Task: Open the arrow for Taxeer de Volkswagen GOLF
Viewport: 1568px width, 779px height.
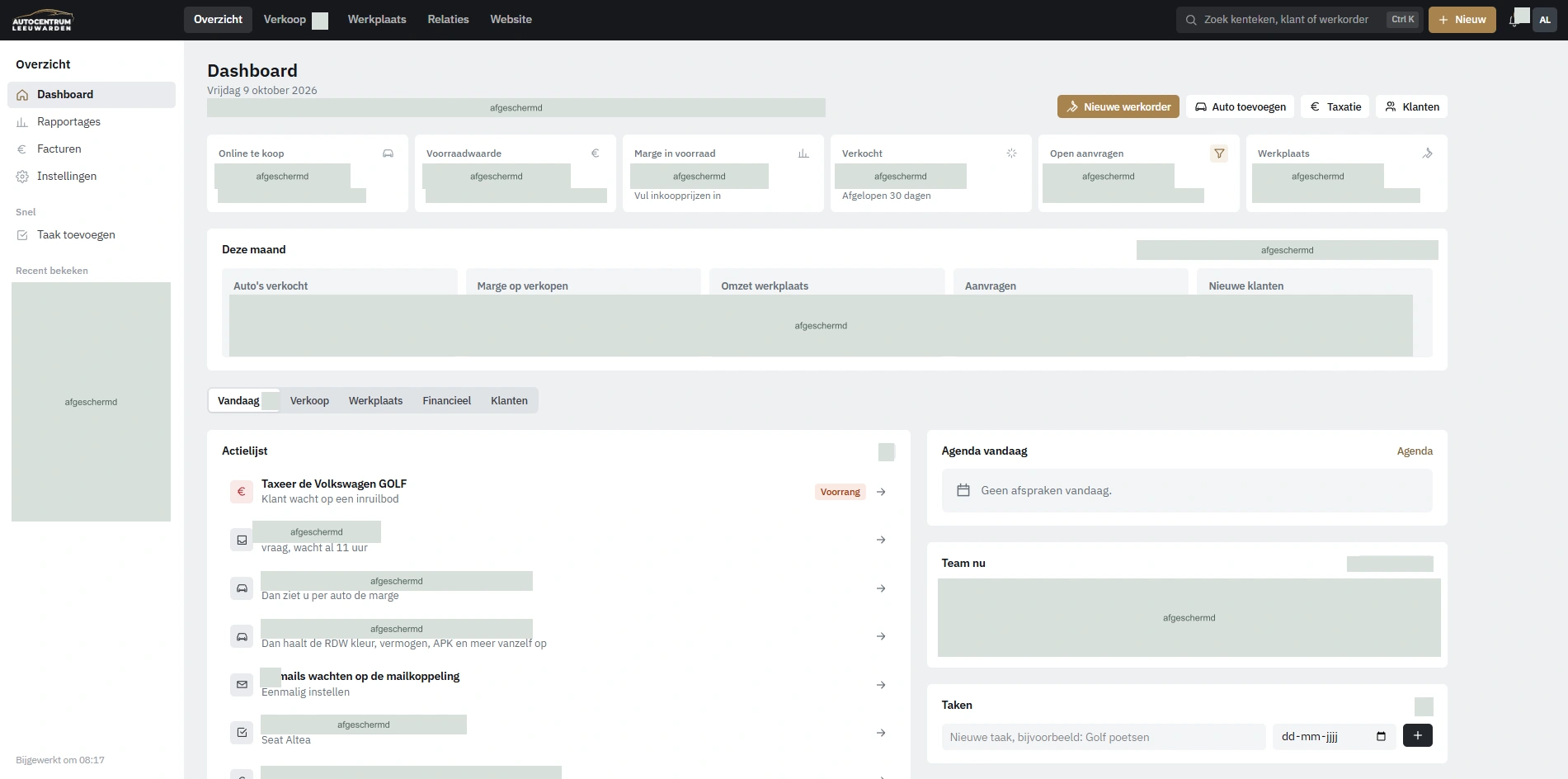Action: pyautogui.click(x=881, y=492)
